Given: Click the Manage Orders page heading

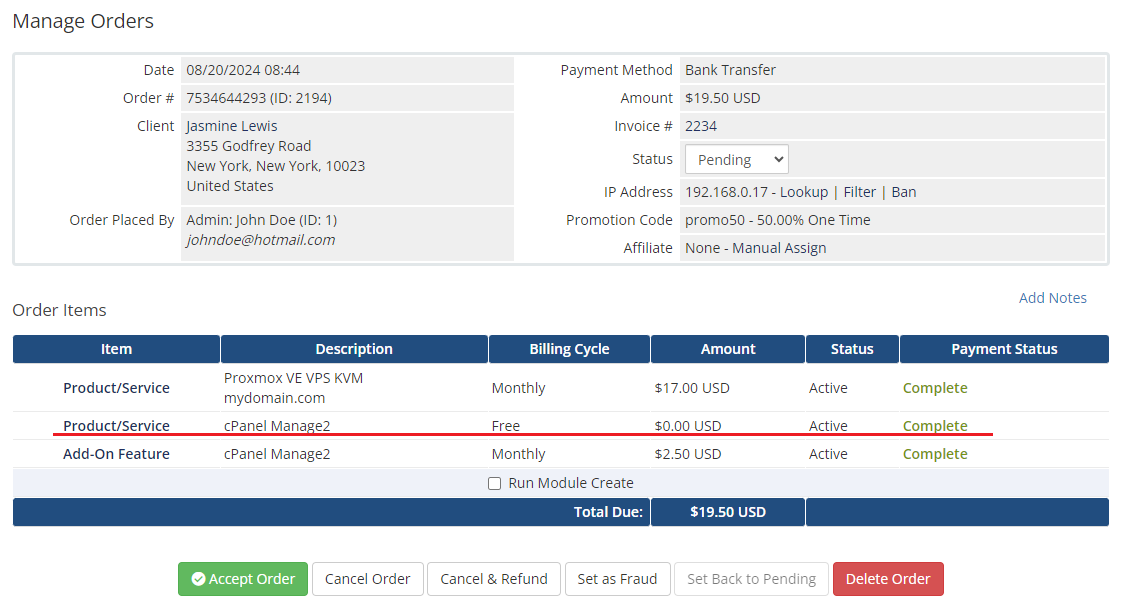Looking at the screenshot, I should pos(83,21).
